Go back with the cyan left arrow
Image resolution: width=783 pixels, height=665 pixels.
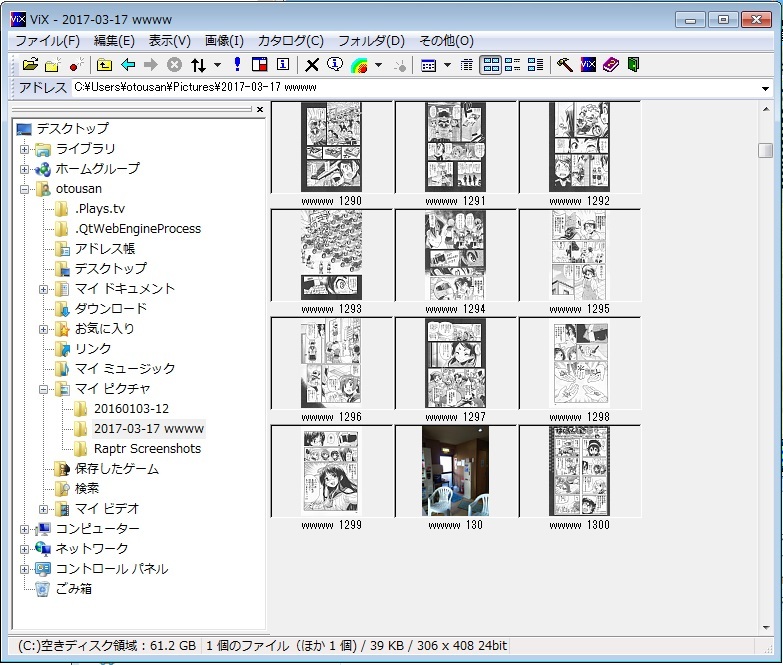(x=128, y=65)
